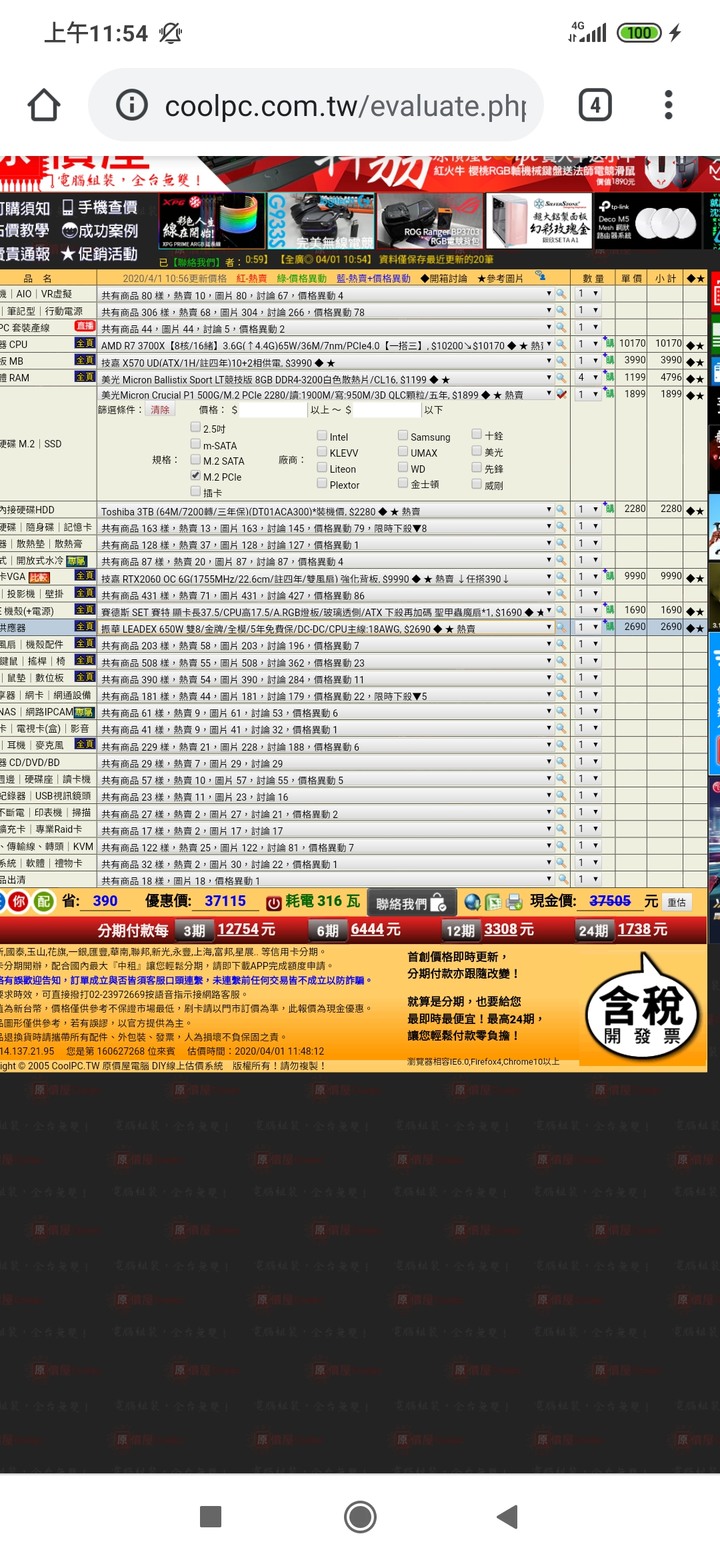Screen dimensions: 720x1560
Task: Click the maximum price filter input
Action: click(x=387, y=410)
